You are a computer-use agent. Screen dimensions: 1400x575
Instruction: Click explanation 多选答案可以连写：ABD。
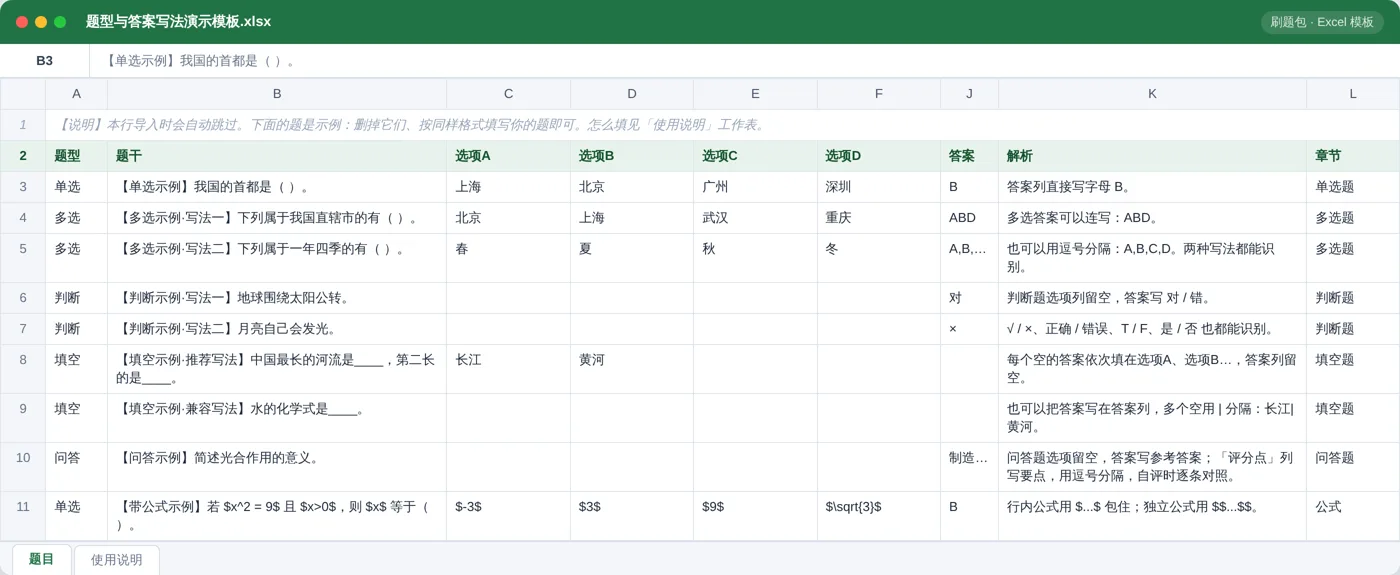click(1152, 218)
